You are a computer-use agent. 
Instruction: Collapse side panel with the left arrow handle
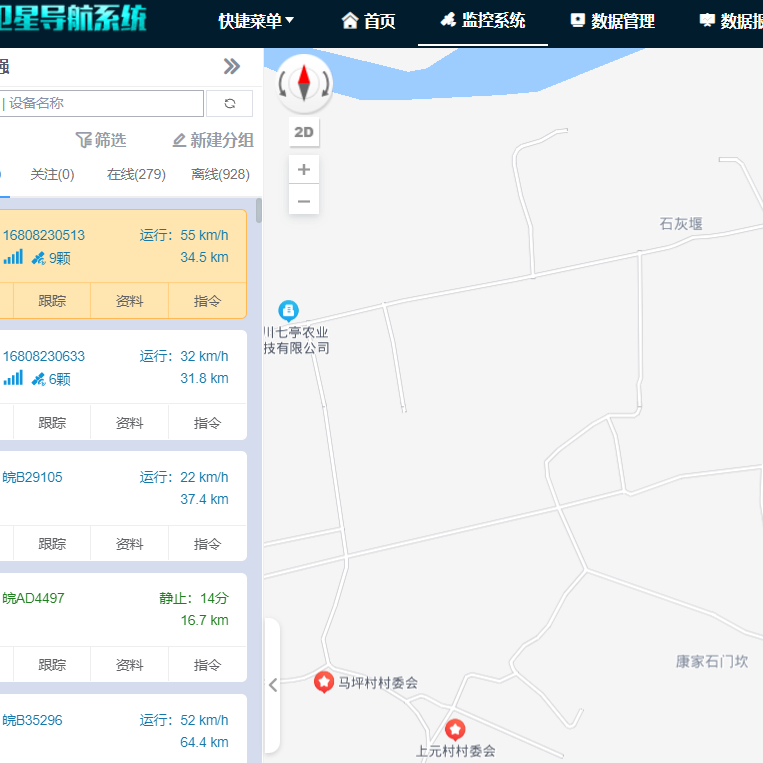[x=273, y=685]
